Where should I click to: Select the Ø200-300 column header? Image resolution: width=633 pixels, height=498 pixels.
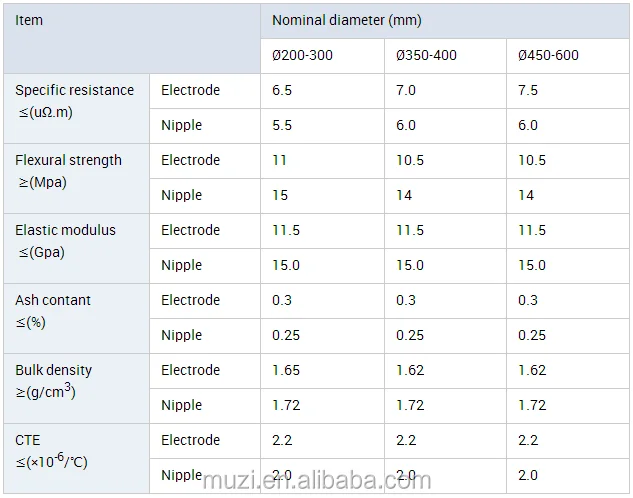302,55
